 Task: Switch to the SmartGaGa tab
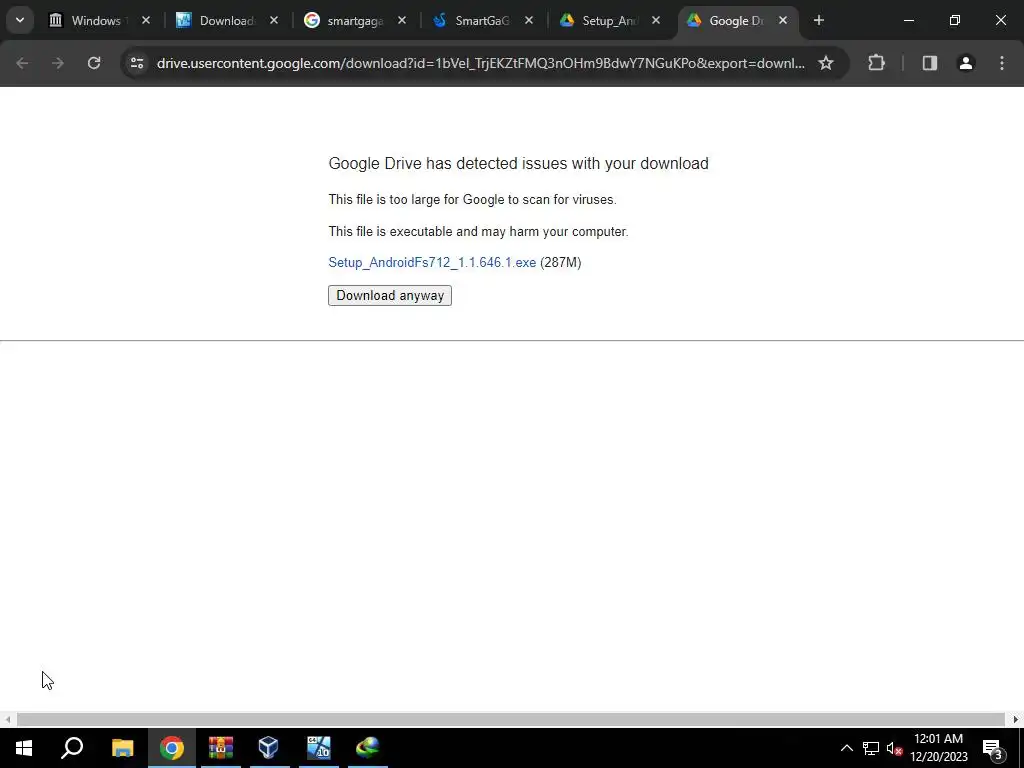pos(481,20)
